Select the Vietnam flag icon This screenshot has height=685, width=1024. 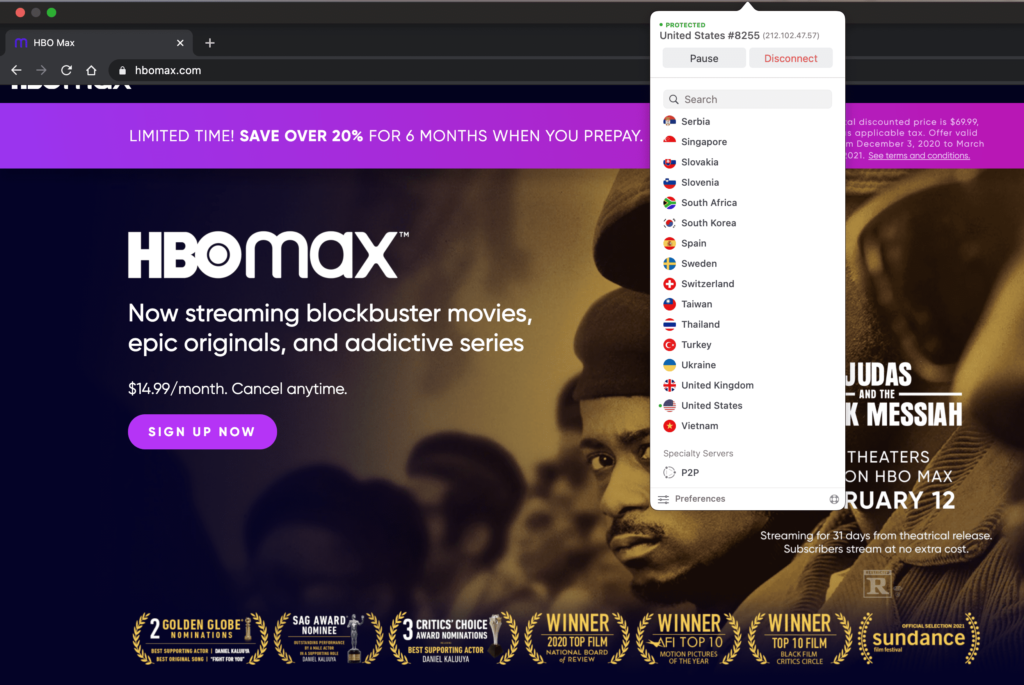click(669, 426)
